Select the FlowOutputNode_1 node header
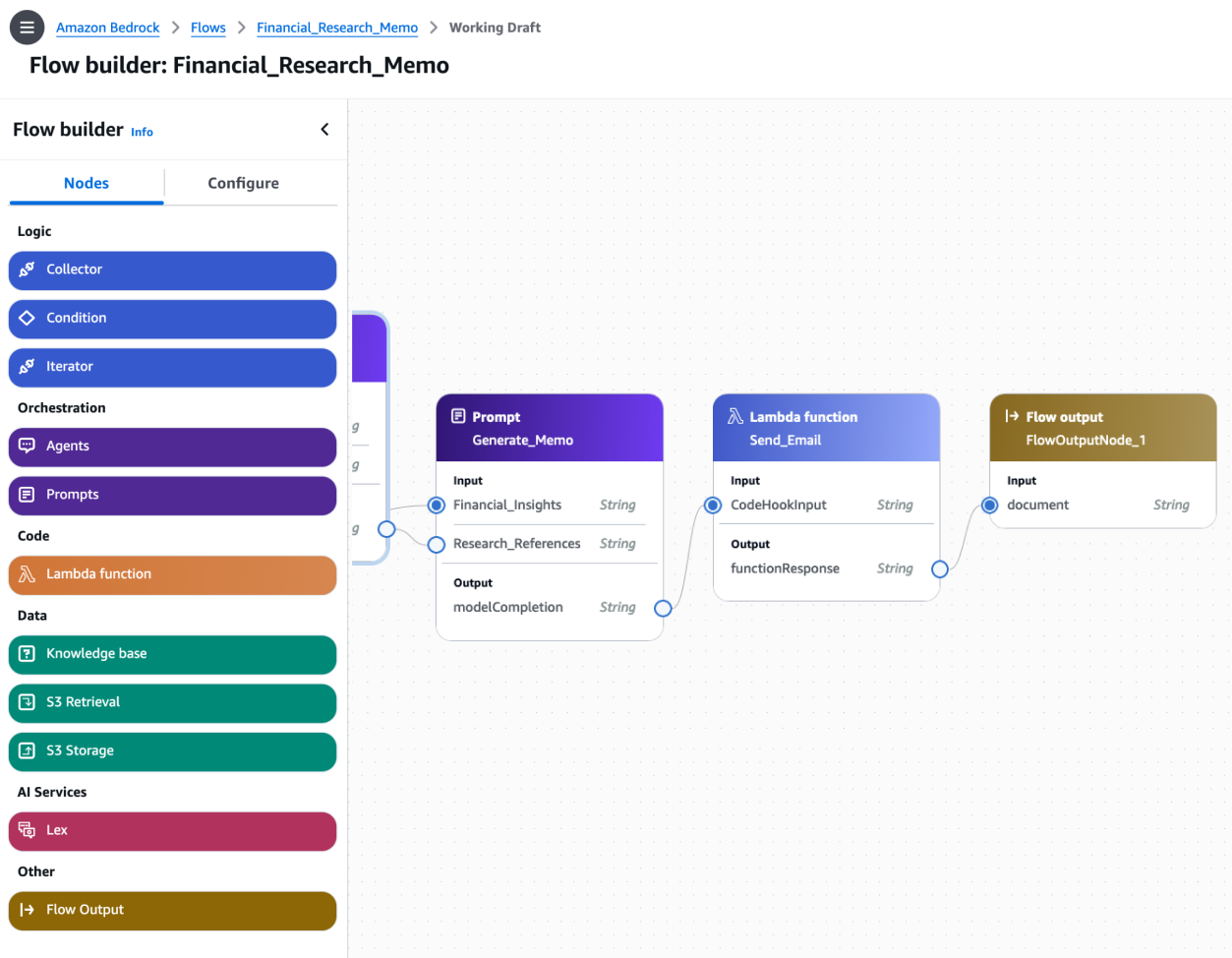 coord(1103,428)
